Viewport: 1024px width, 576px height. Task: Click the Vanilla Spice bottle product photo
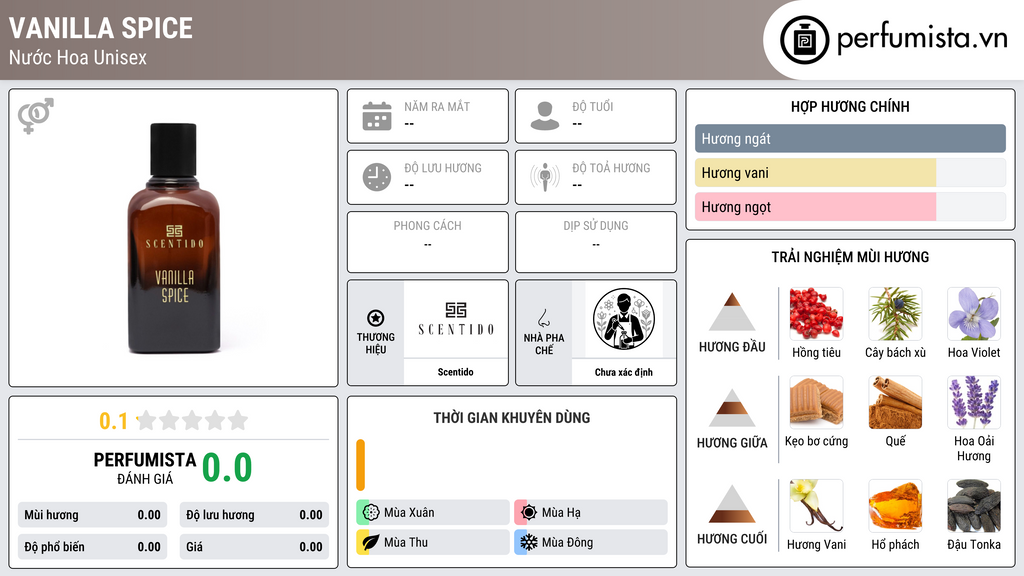coord(174,238)
